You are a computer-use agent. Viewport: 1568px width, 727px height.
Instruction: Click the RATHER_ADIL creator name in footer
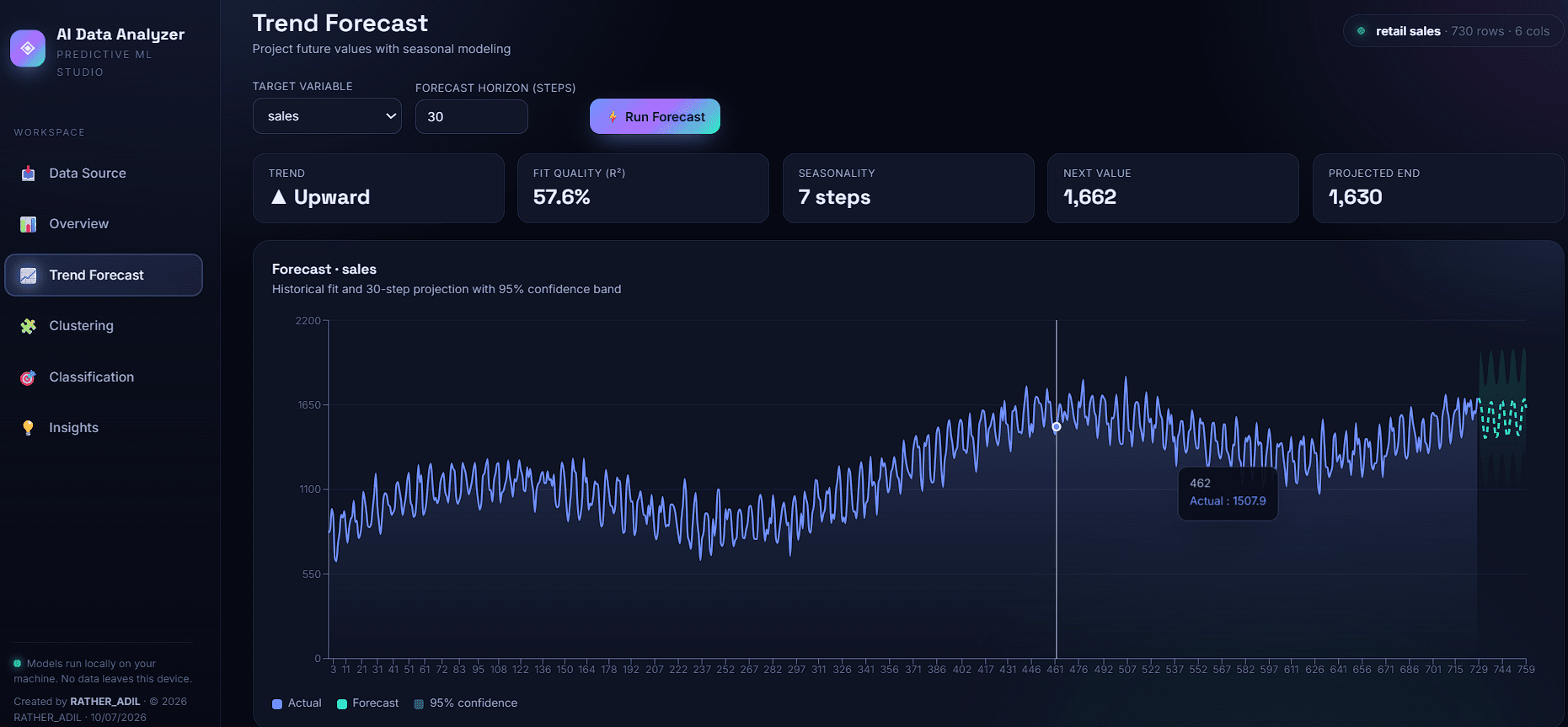[105, 702]
